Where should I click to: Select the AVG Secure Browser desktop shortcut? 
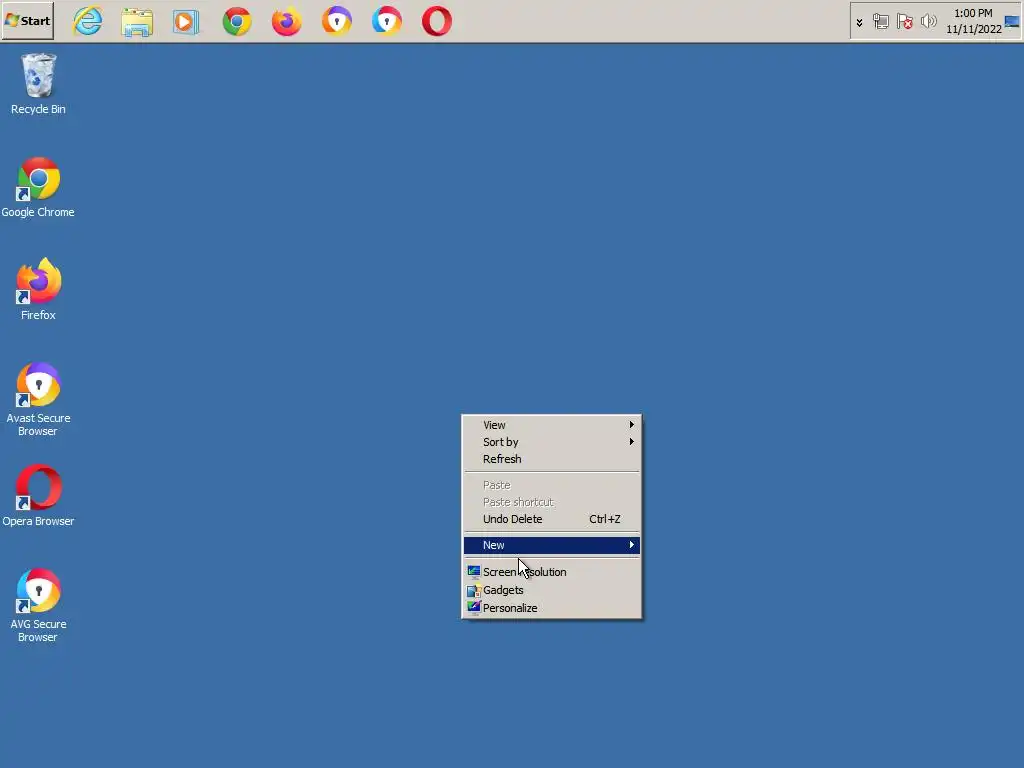click(x=38, y=605)
